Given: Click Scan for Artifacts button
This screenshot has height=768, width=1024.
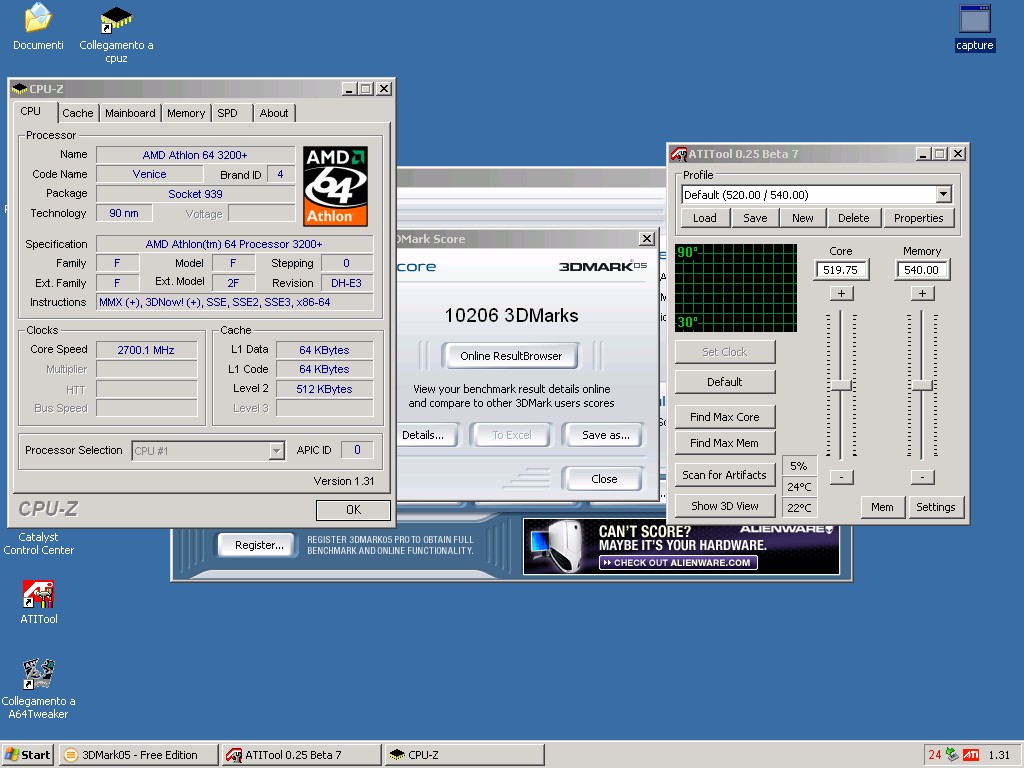Looking at the screenshot, I should [x=725, y=475].
